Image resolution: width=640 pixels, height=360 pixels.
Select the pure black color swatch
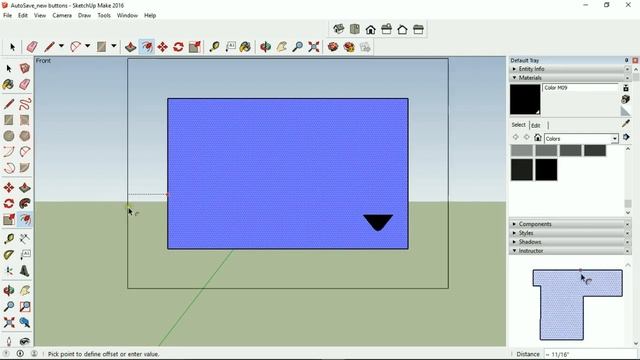(546, 169)
